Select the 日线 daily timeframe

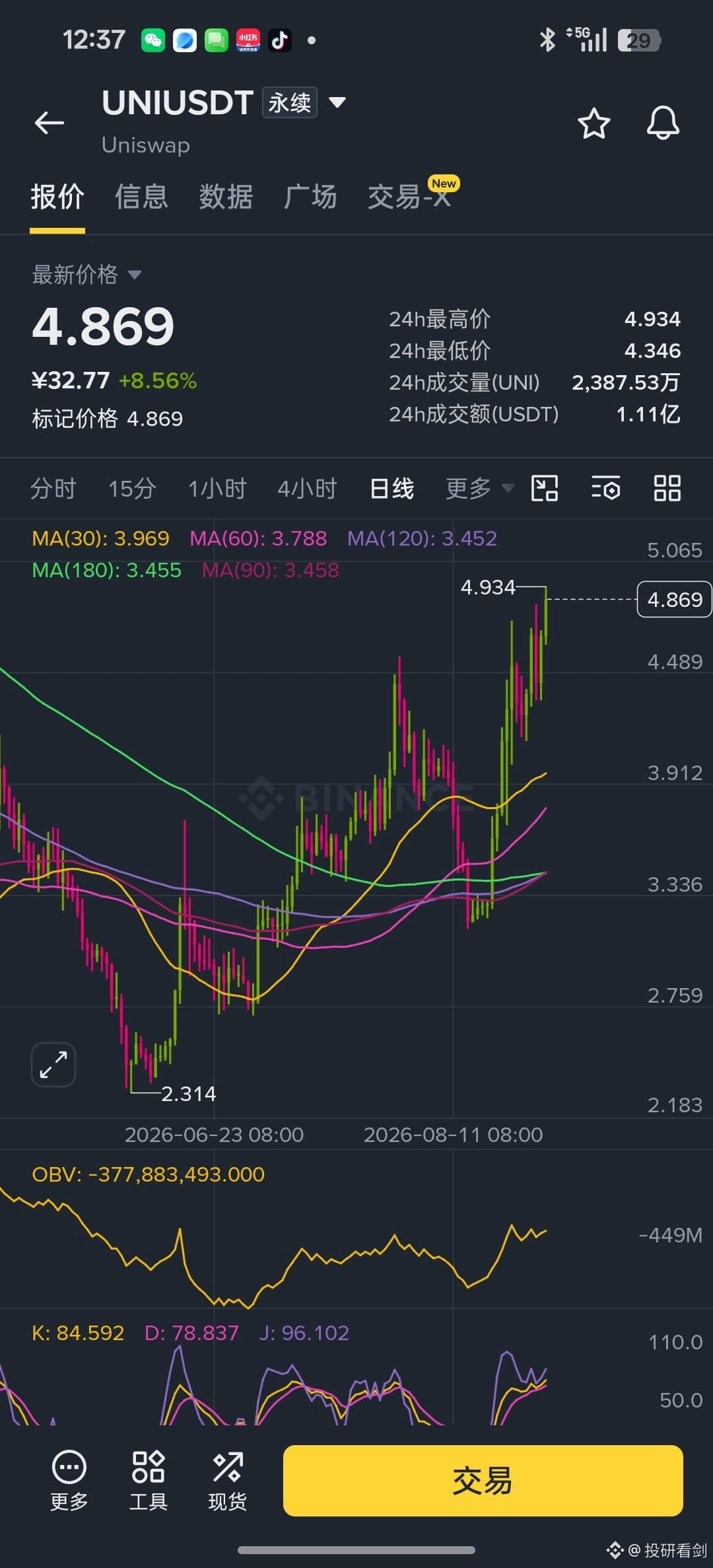[x=392, y=489]
